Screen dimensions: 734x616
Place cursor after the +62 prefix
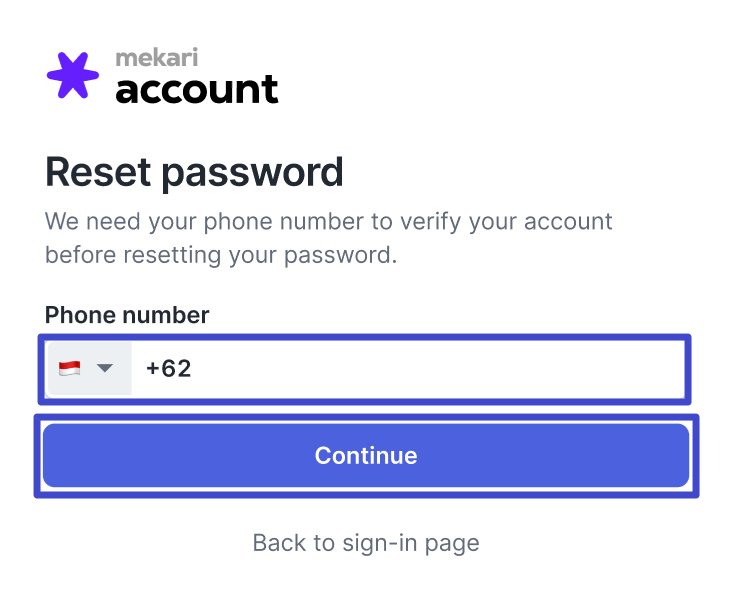click(x=193, y=369)
